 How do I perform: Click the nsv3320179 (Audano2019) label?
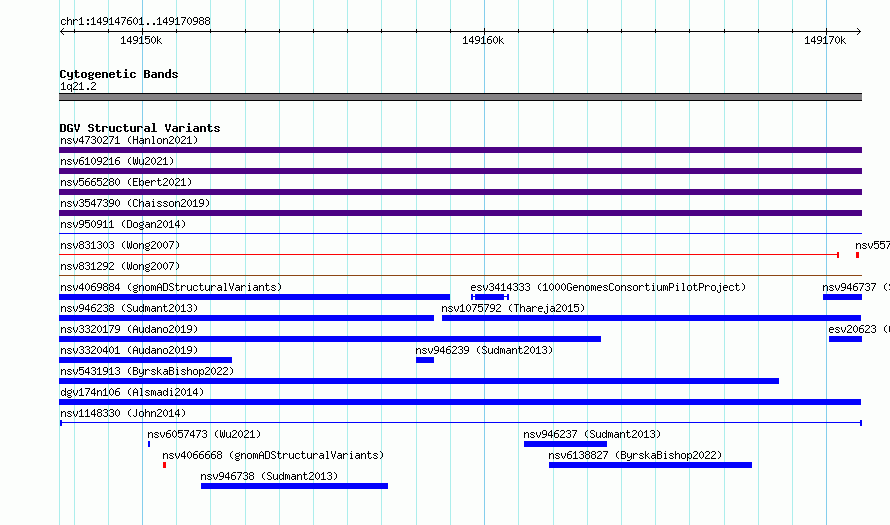(x=129, y=329)
